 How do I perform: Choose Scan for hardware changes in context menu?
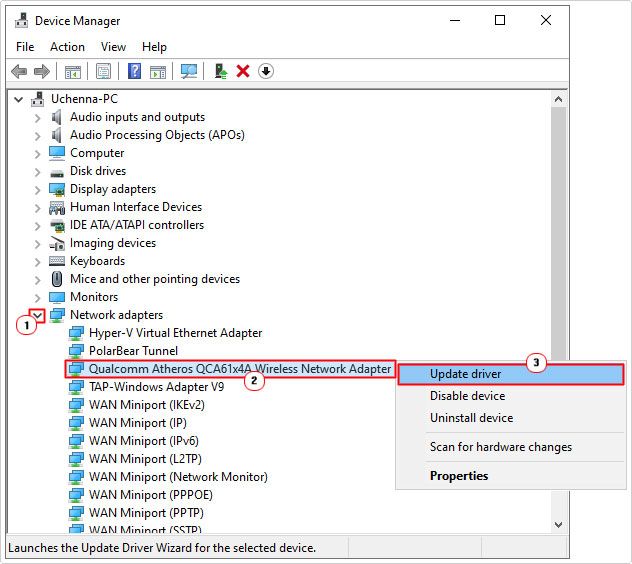click(511, 447)
